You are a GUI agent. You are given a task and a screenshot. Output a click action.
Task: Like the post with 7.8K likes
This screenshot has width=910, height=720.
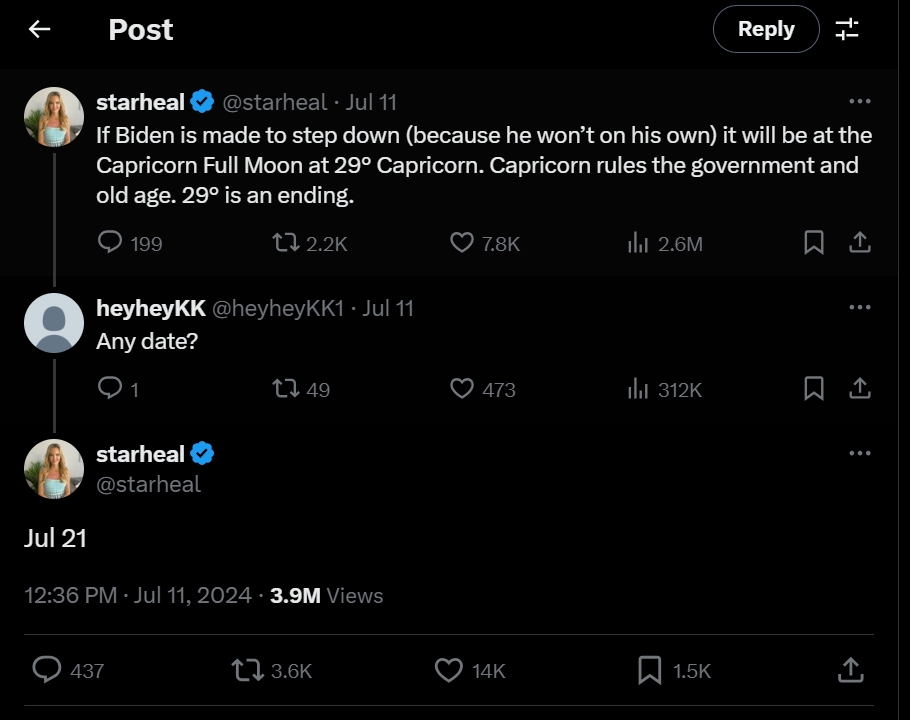coord(461,242)
